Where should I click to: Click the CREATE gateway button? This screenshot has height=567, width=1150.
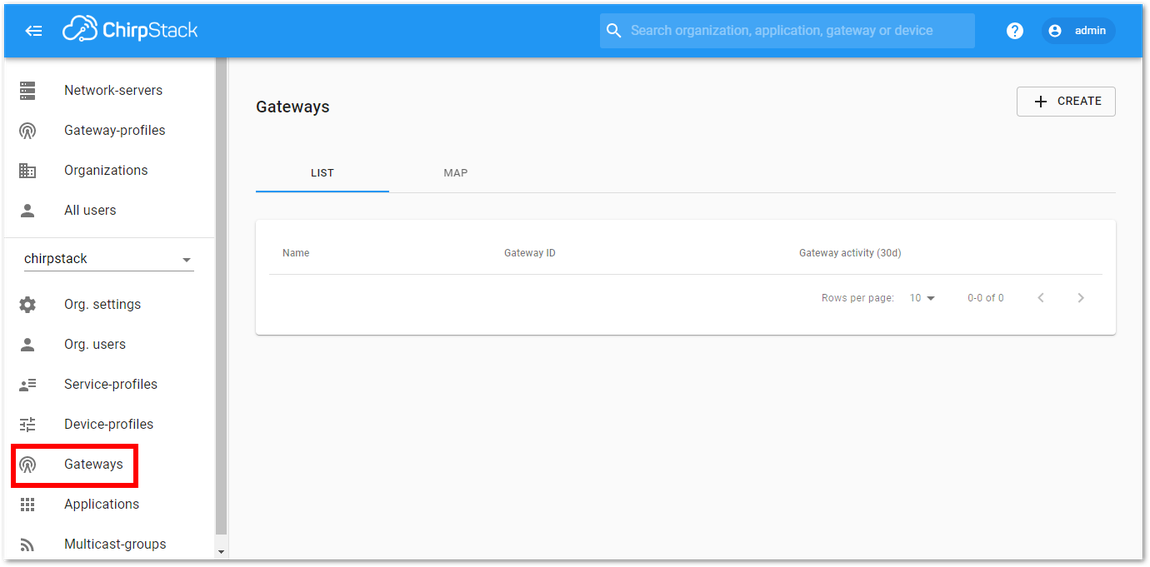coord(1066,102)
